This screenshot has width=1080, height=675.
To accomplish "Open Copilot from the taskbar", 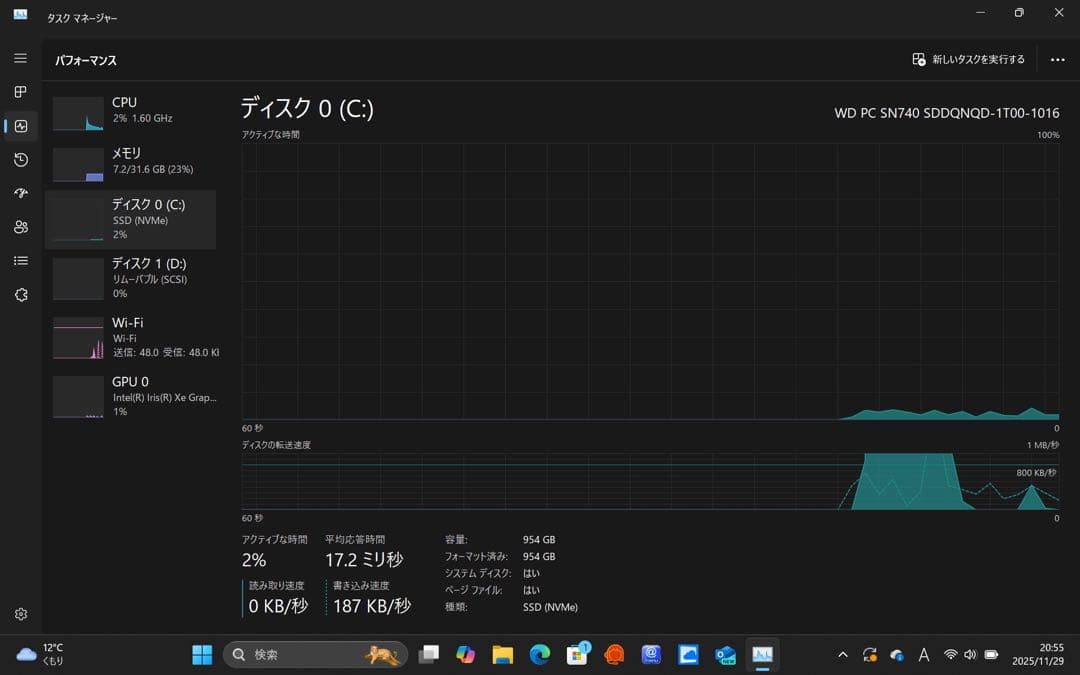I will click(464, 654).
